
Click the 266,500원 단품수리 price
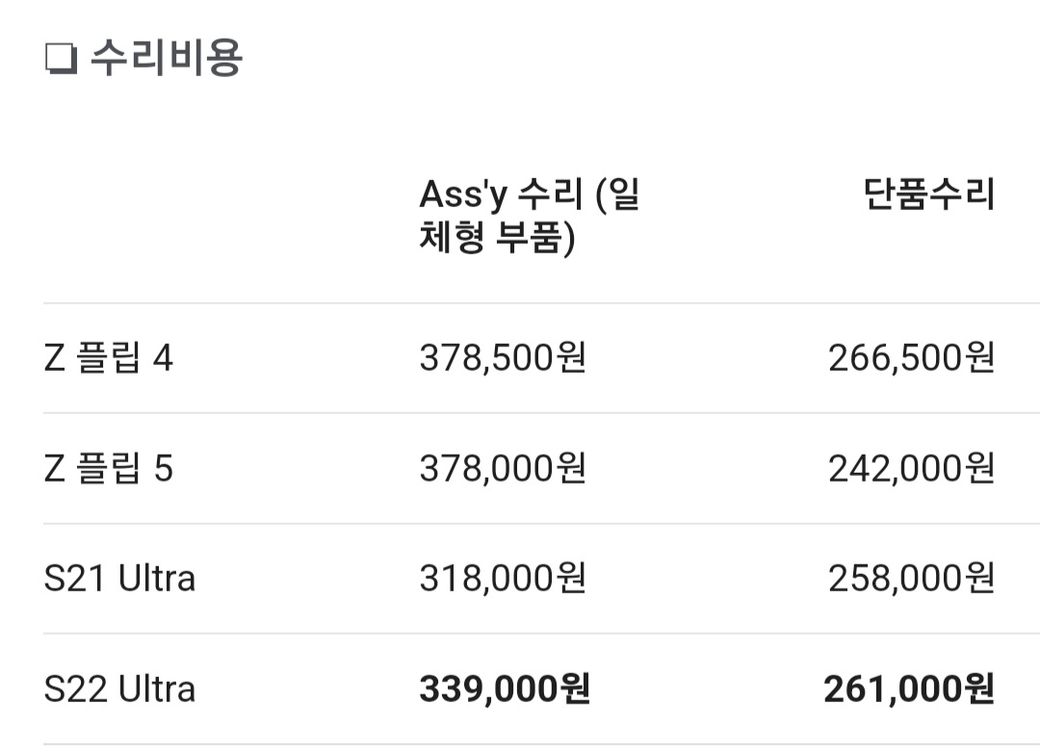tap(911, 358)
